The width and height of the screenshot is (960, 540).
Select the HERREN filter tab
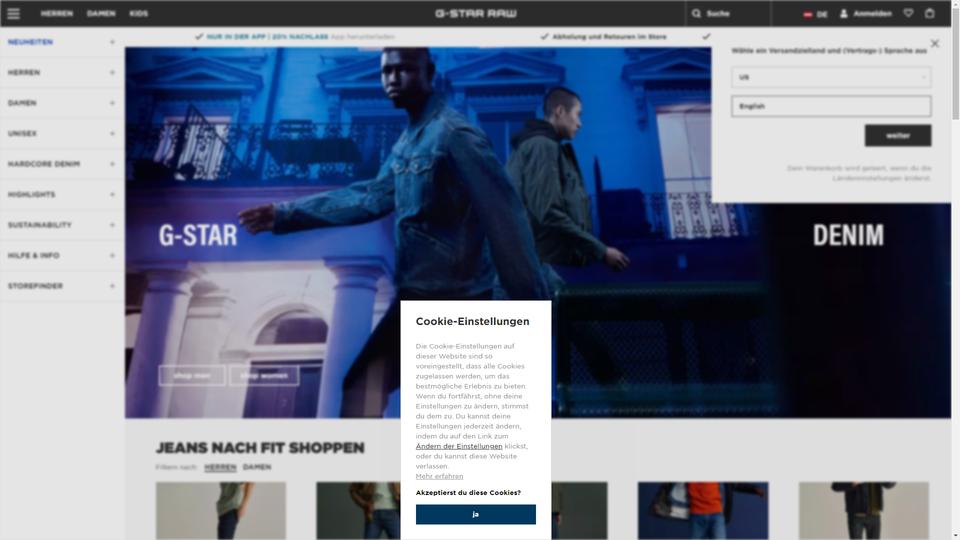coord(220,467)
